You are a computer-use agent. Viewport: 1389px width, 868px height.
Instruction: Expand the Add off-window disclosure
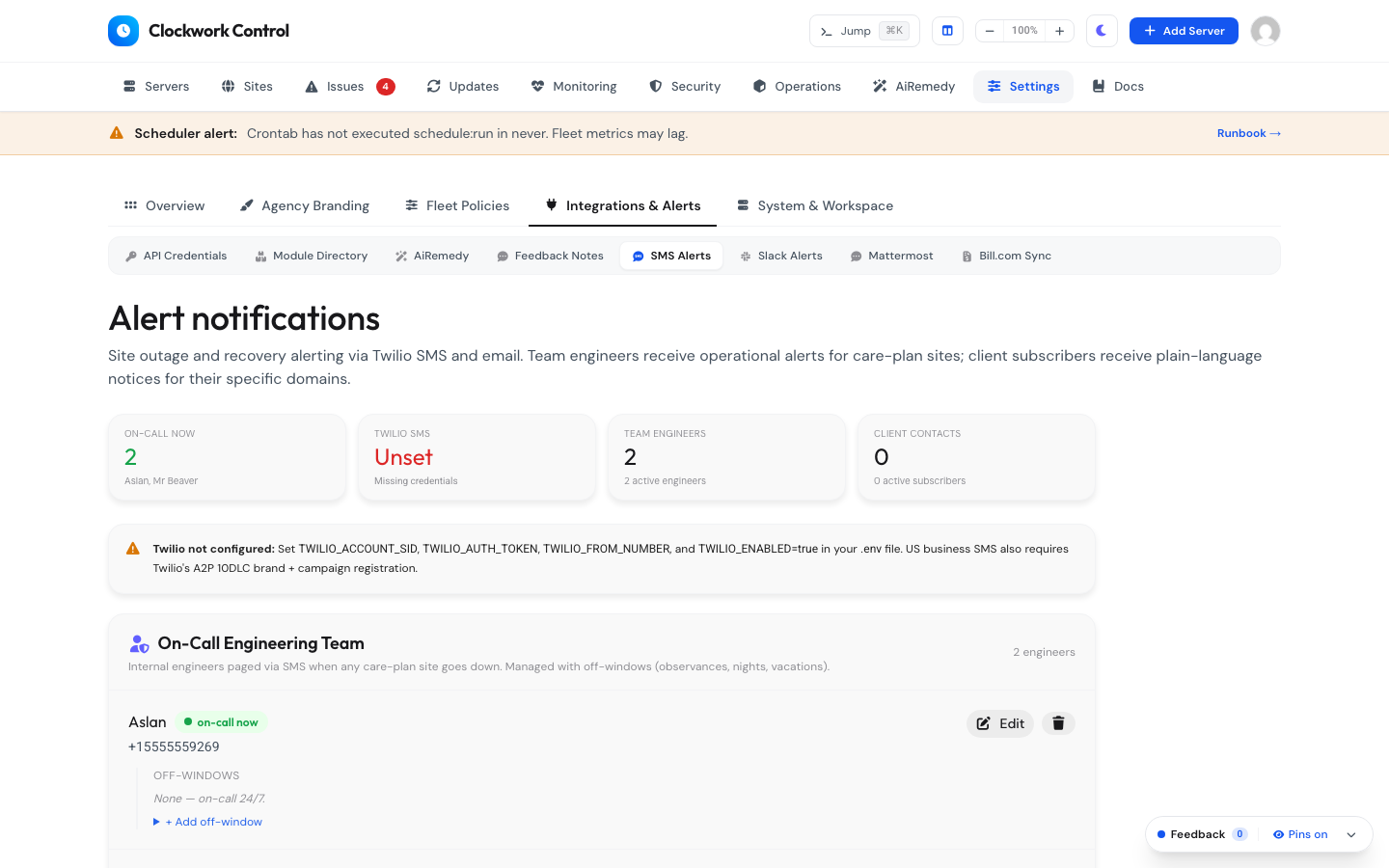[208, 822]
